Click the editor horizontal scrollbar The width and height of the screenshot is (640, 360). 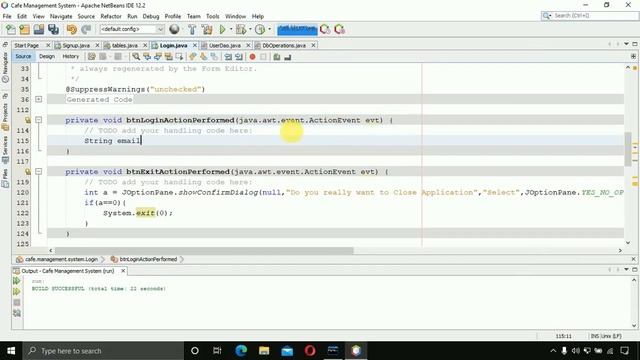pos(204,250)
